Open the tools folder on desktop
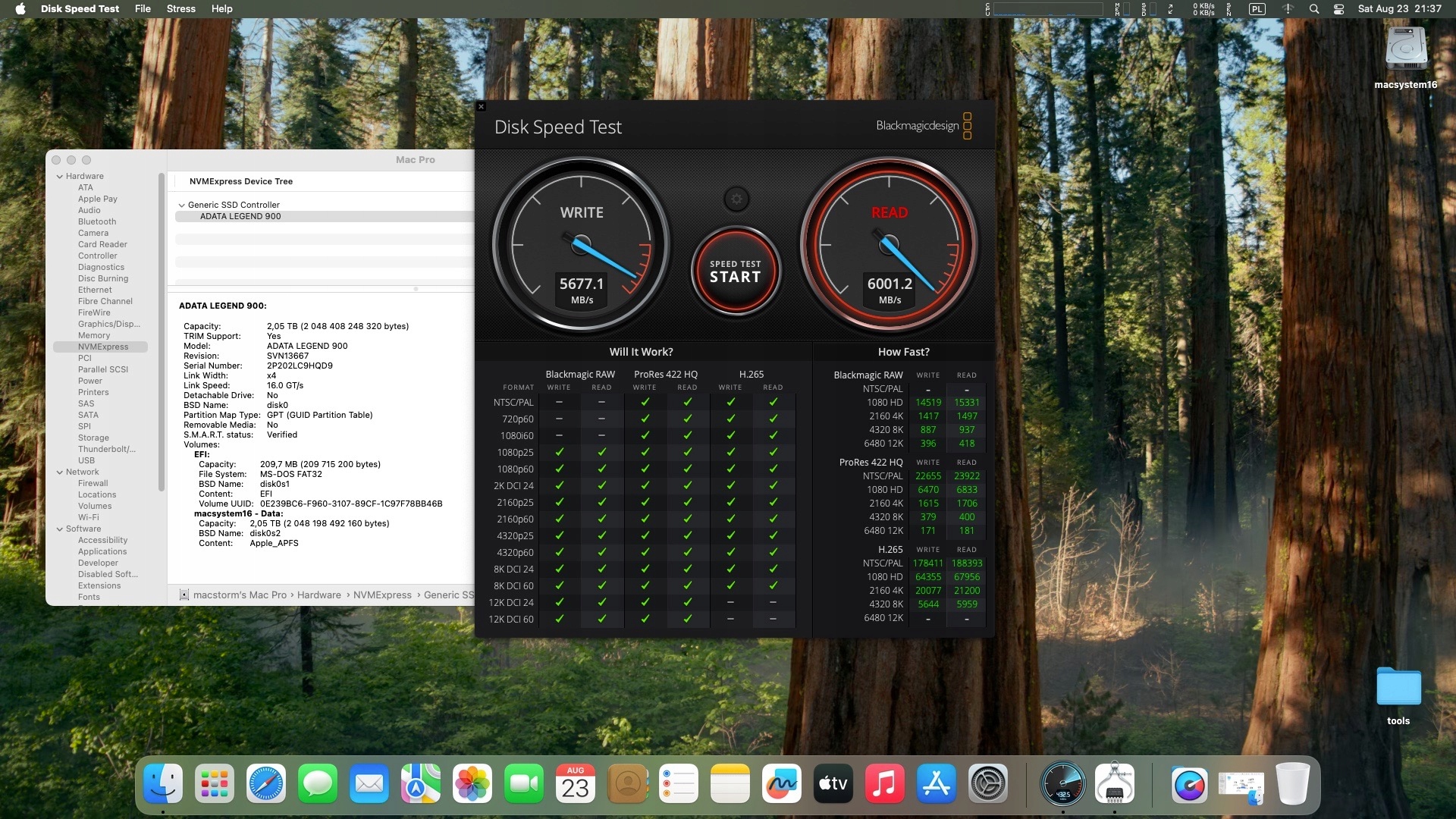The image size is (1456, 819). point(1398,687)
